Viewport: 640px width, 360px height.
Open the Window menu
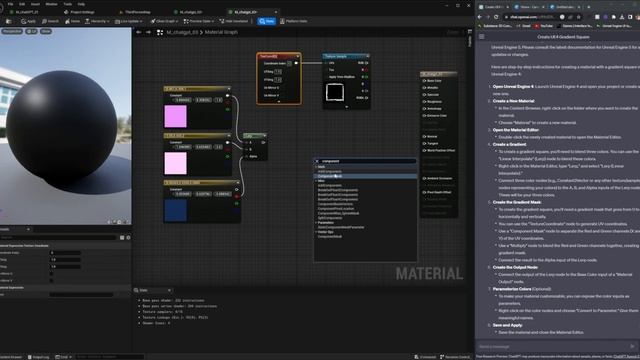[51, 4]
